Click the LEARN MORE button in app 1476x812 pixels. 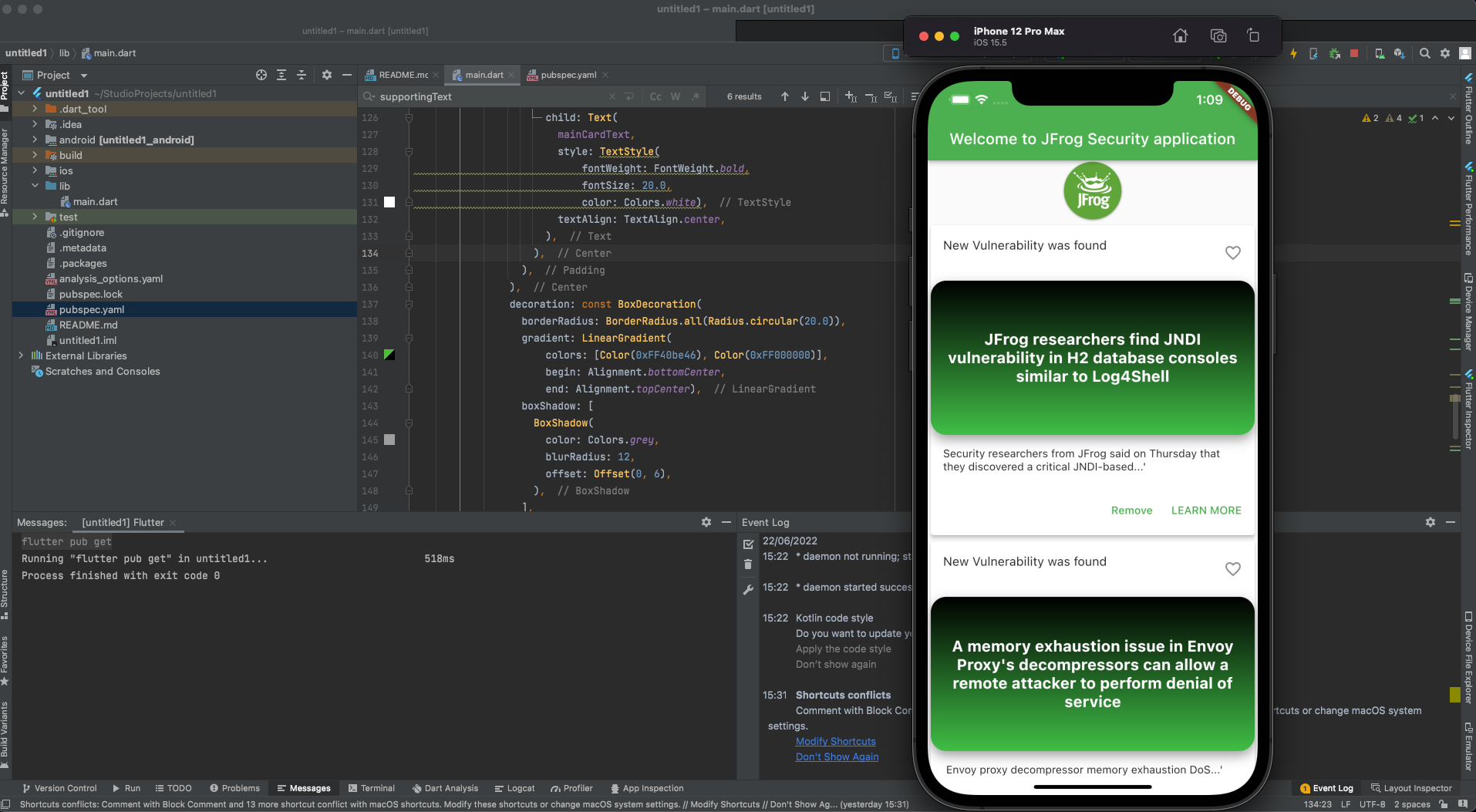click(1205, 510)
